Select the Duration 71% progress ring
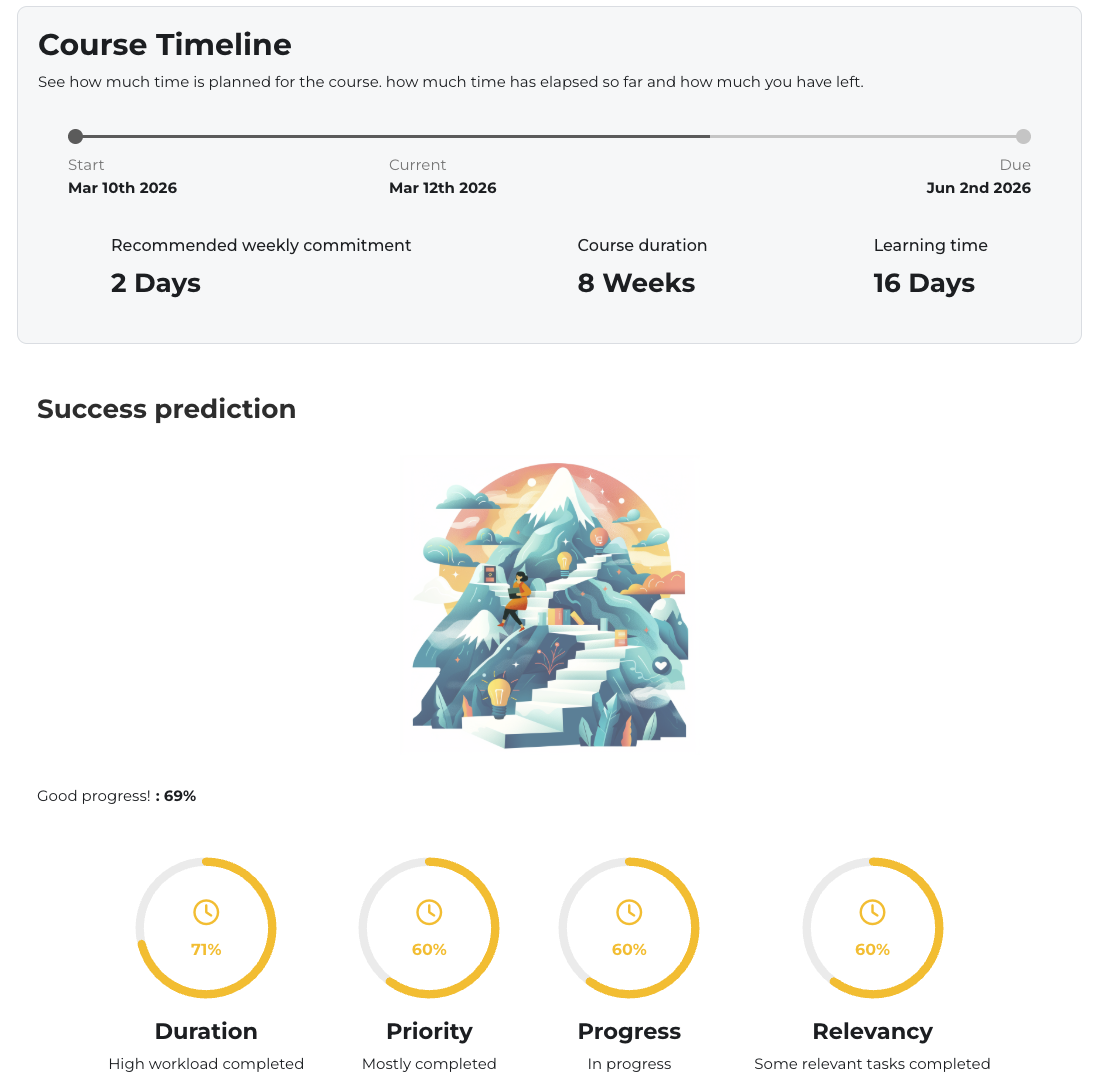The height and width of the screenshot is (1087, 1105). click(206, 928)
